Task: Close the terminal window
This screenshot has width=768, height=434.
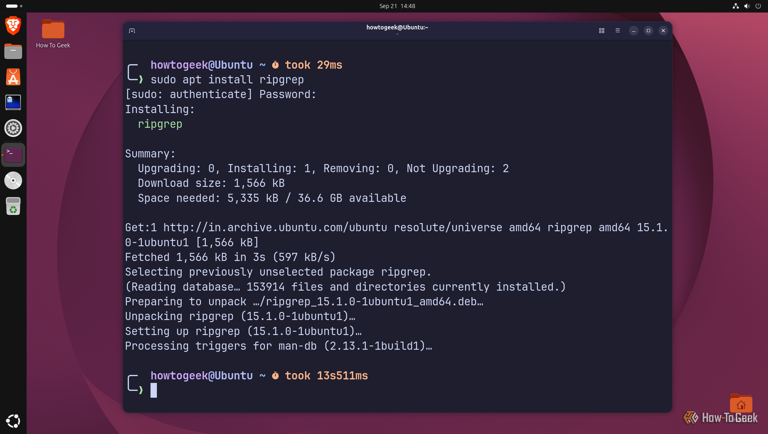Action: (x=663, y=30)
